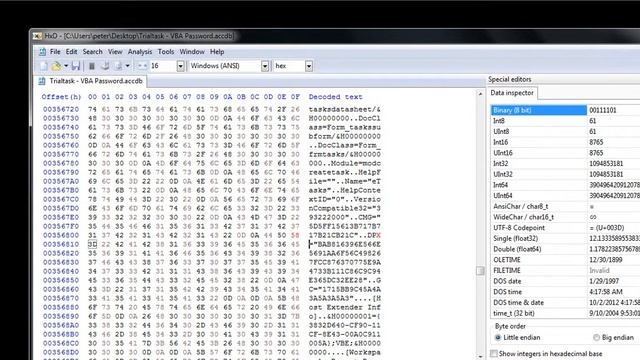Click the OLETIME value 12/30/1899

tap(605, 260)
